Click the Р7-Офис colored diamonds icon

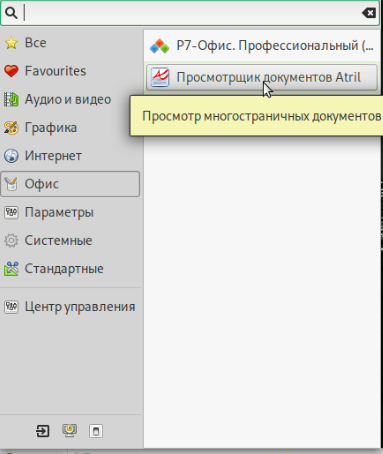click(x=160, y=46)
